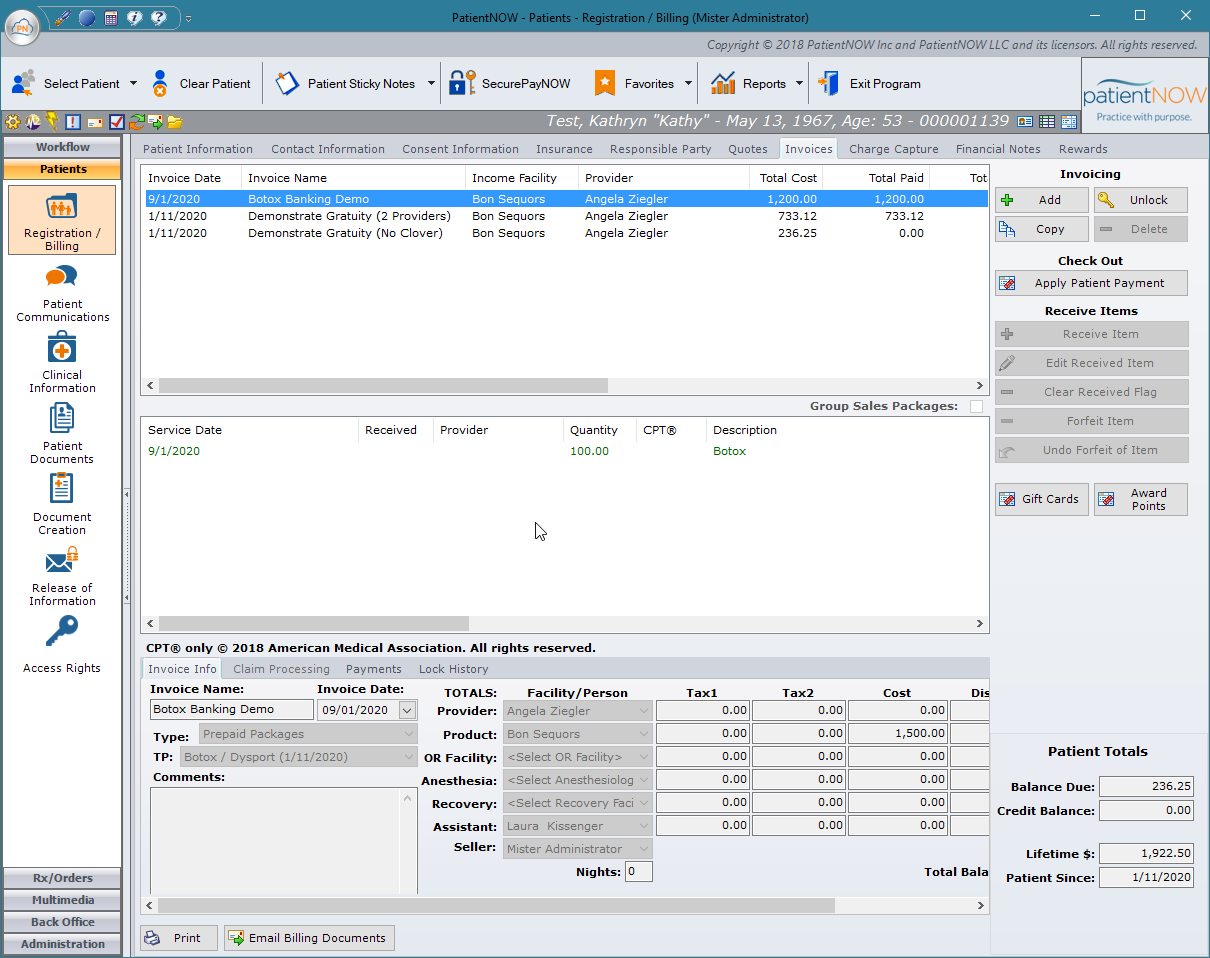Switch to the Charge Capture tab

(x=894, y=149)
